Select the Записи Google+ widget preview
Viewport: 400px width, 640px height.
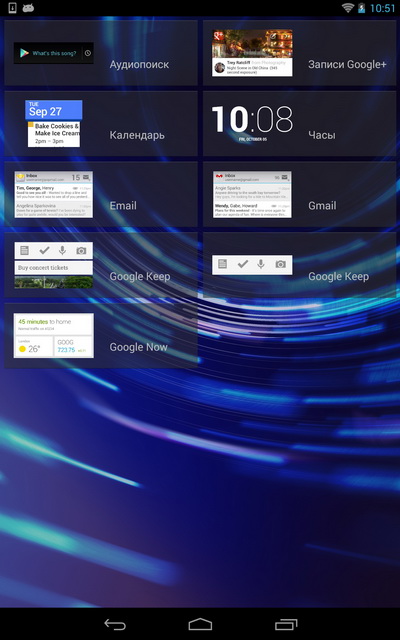pyautogui.click(x=252, y=53)
